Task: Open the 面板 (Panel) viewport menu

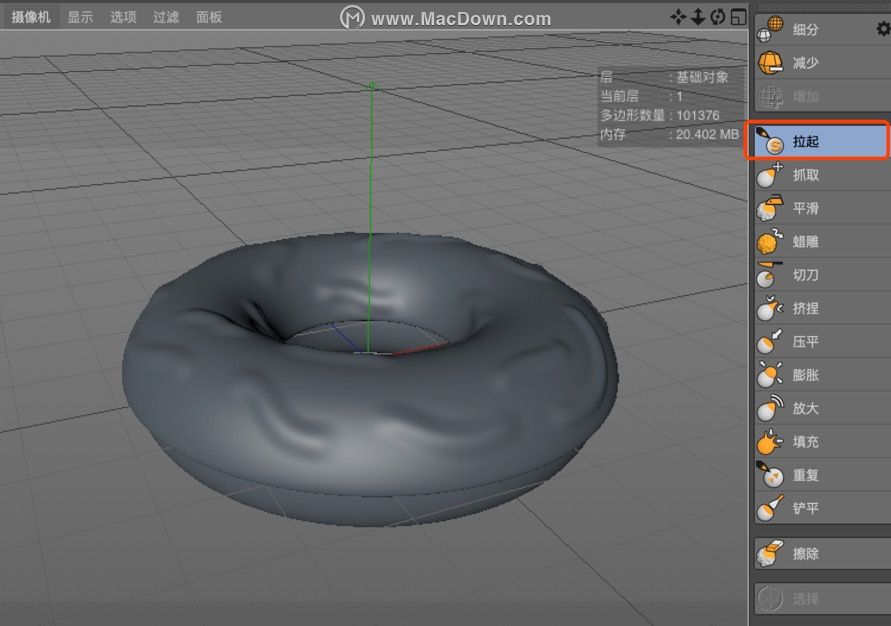Action: coord(209,17)
